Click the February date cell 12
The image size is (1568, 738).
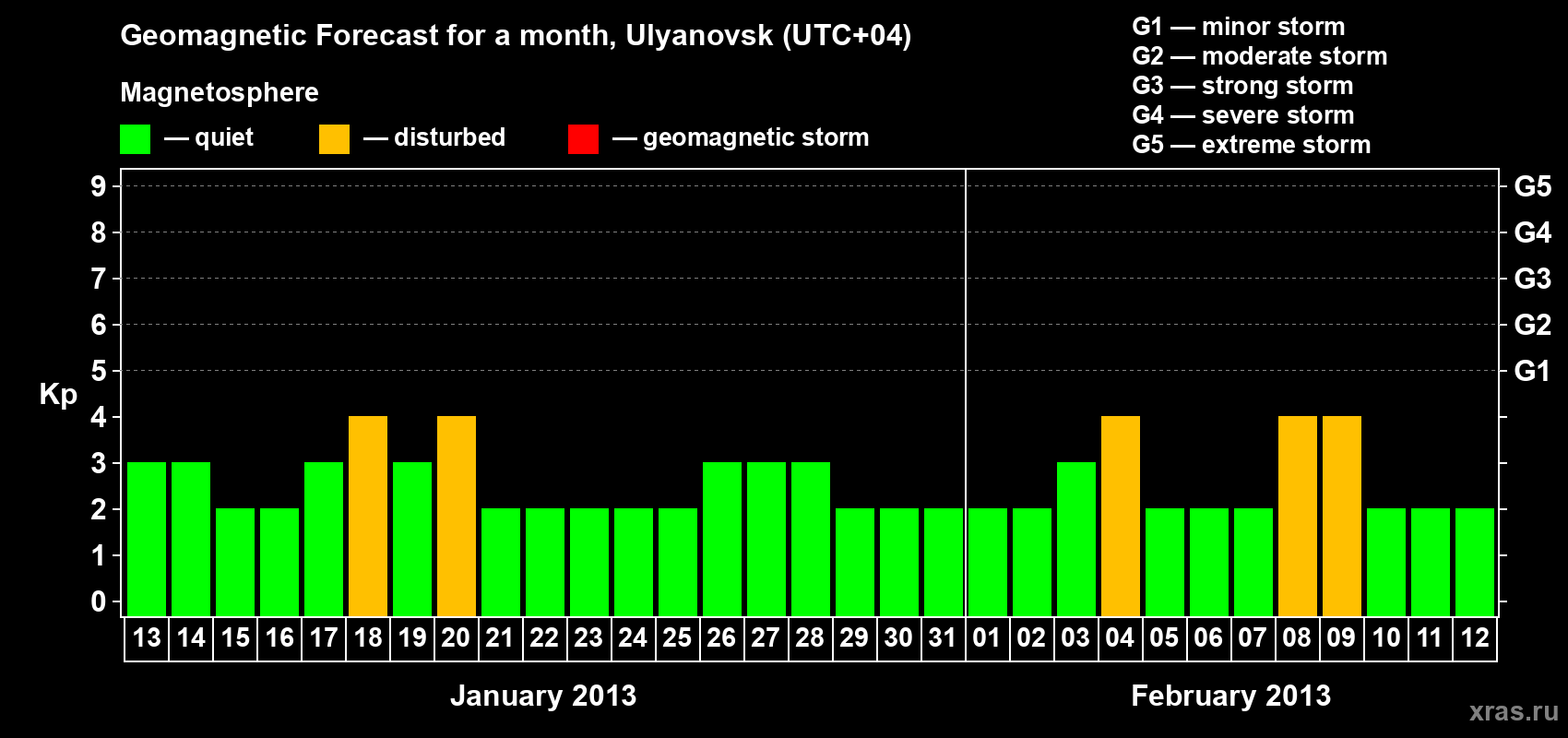point(1475,638)
